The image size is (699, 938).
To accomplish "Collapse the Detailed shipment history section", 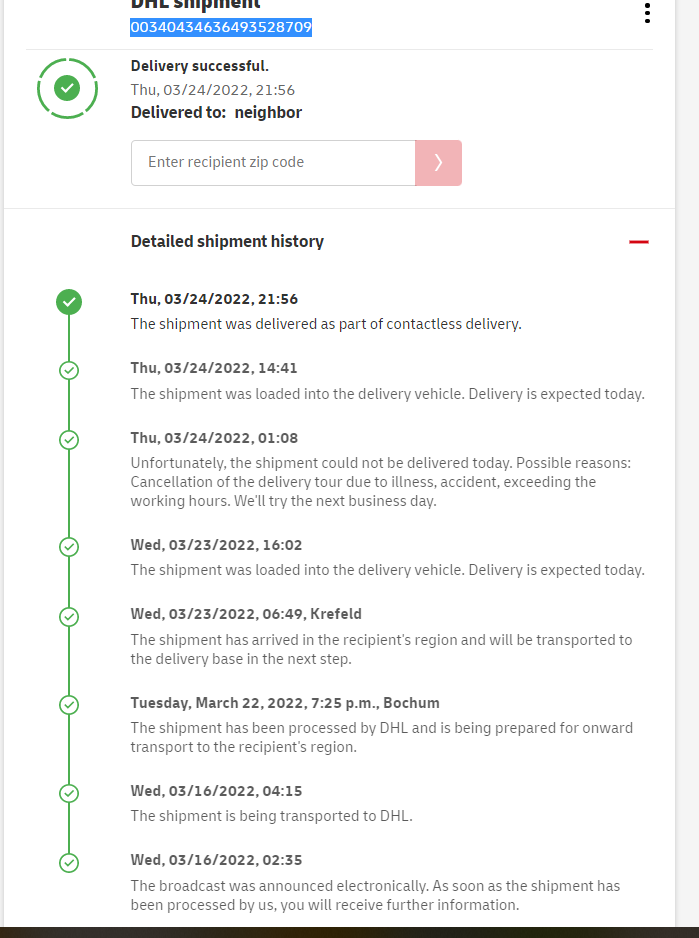I will [638, 242].
